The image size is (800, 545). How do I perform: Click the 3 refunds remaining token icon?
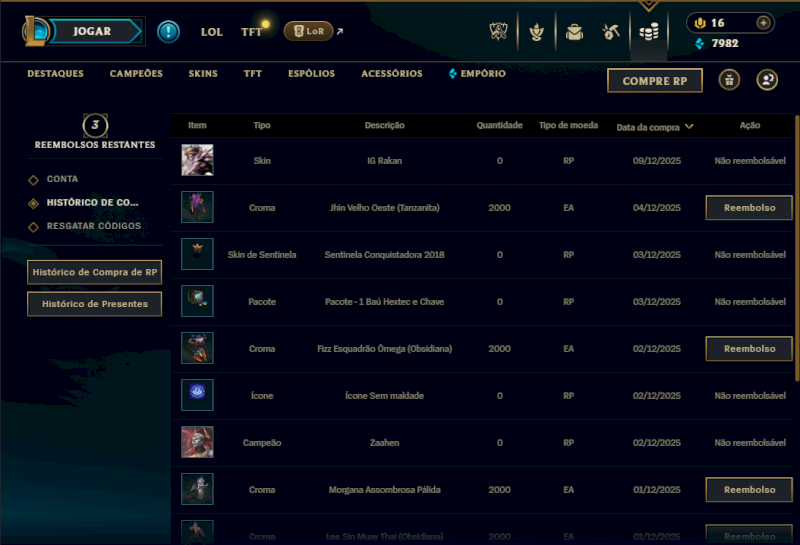click(95, 125)
